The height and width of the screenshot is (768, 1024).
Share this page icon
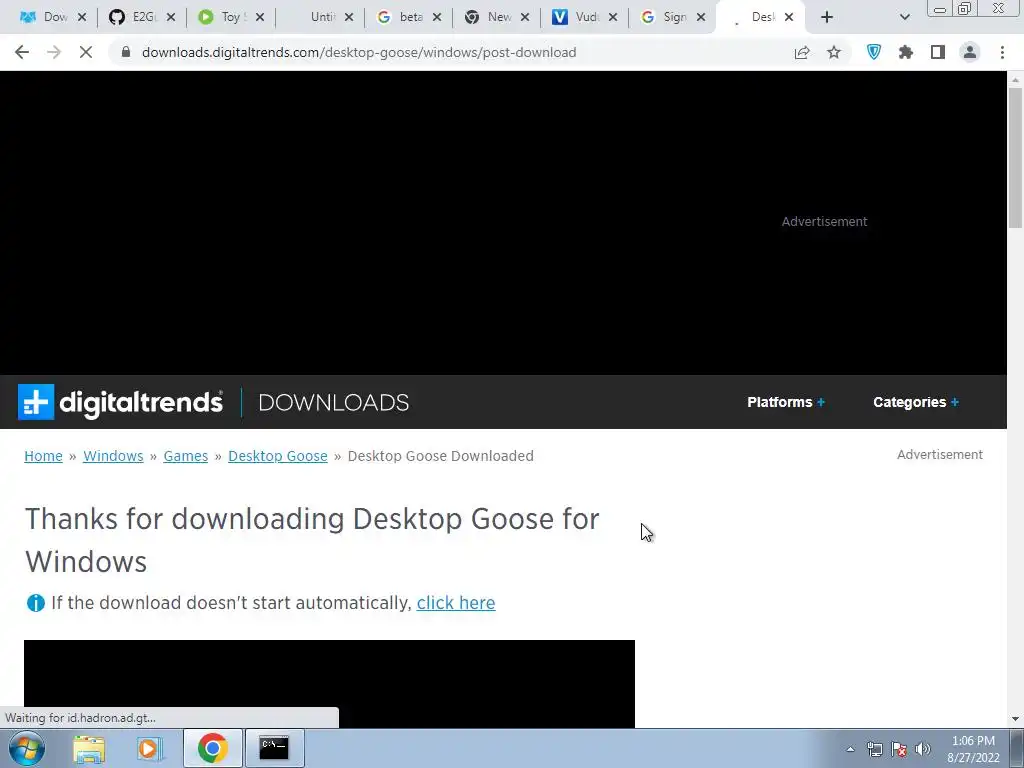(x=802, y=52)
